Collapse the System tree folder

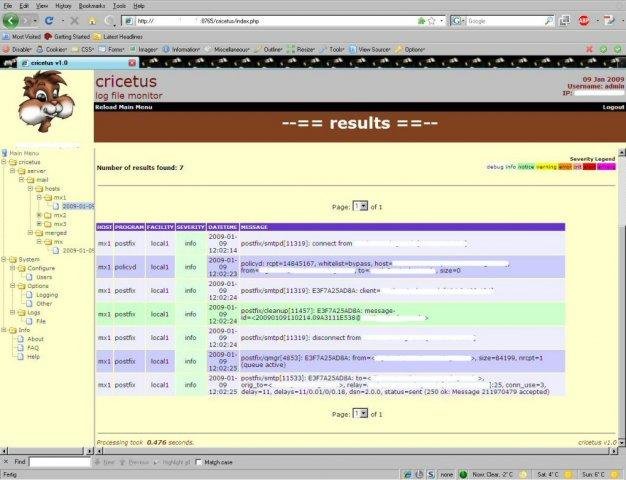coord(4,260)
